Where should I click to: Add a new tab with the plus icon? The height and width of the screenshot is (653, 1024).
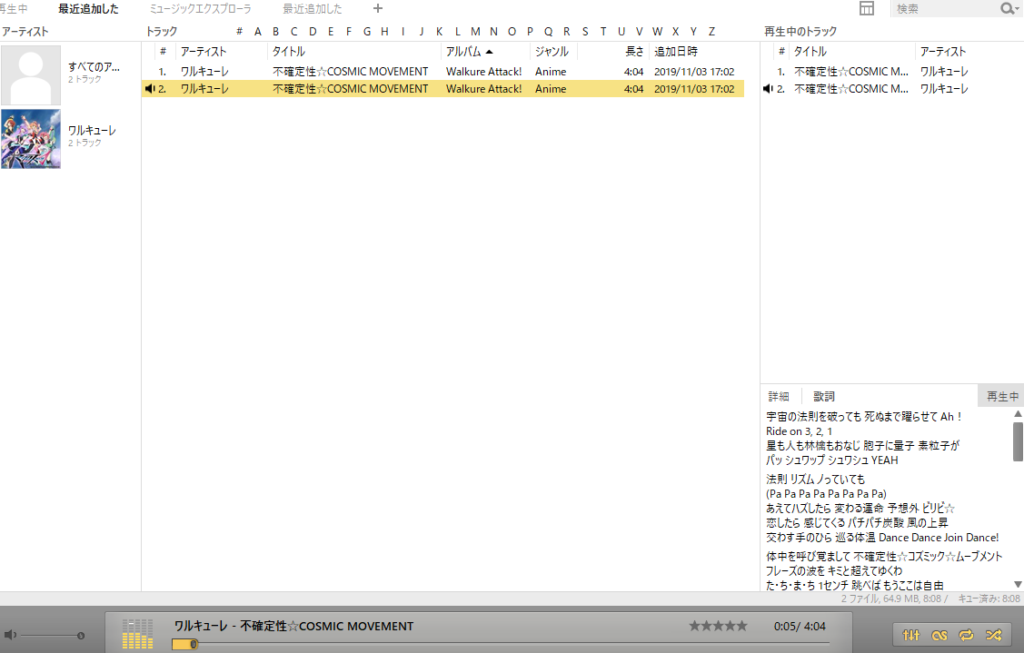pos(377,8)
